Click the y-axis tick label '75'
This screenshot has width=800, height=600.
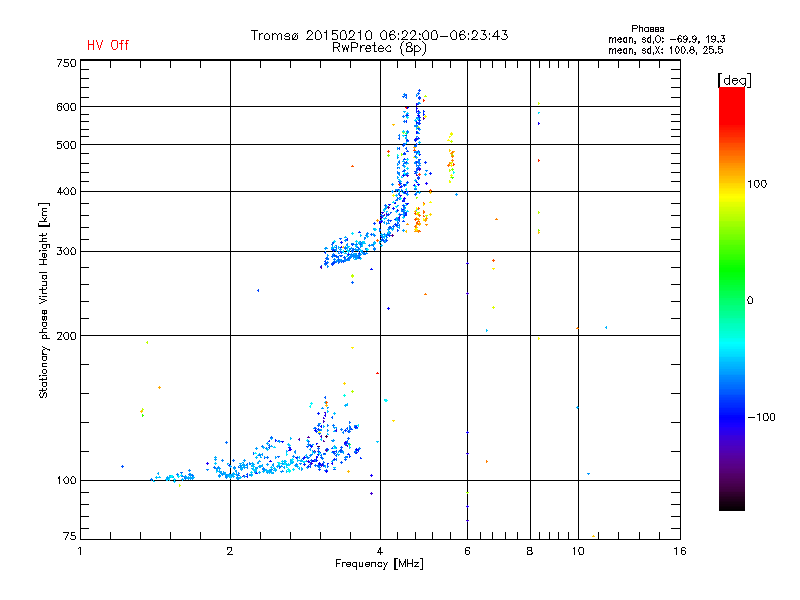[70, 536]
